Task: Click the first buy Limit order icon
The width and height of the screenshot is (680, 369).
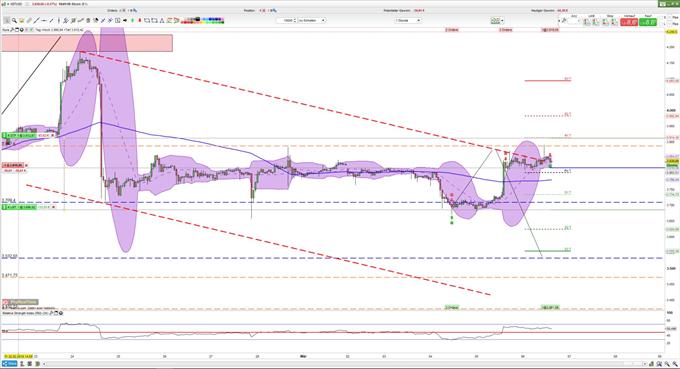Action: tap(586, 21)
